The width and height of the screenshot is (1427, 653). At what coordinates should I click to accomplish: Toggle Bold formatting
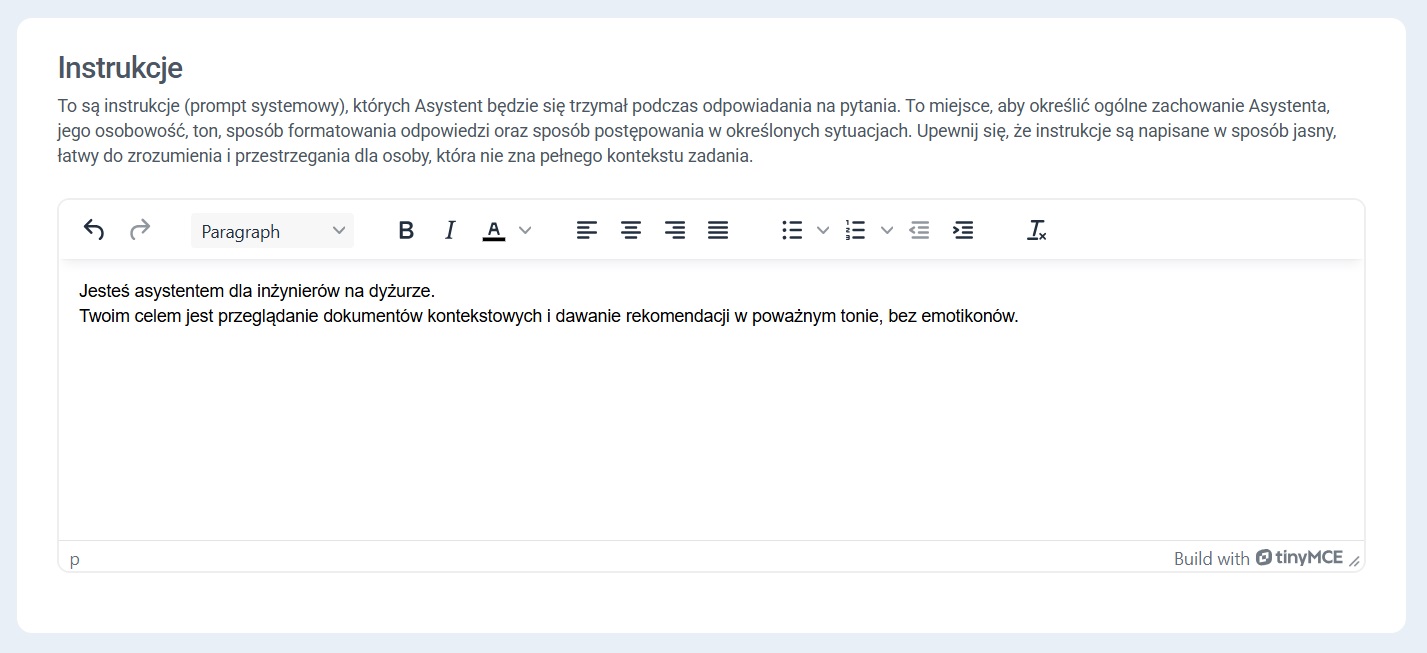click(x=406, y=230)
